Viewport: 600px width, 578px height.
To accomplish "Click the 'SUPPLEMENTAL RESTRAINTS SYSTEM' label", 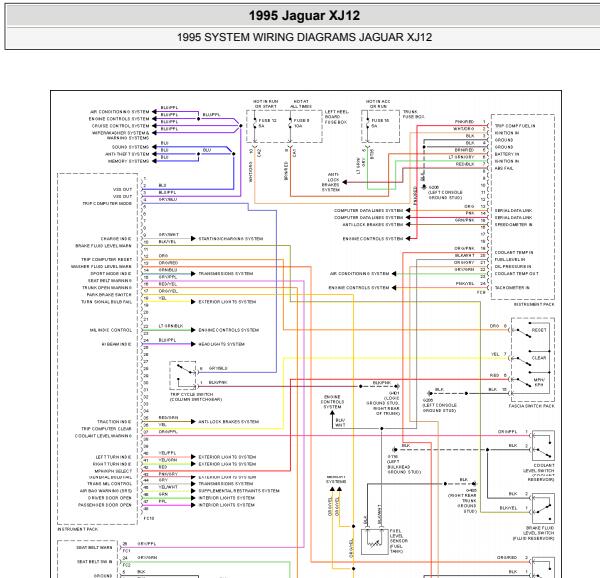I will coord(239,491).
